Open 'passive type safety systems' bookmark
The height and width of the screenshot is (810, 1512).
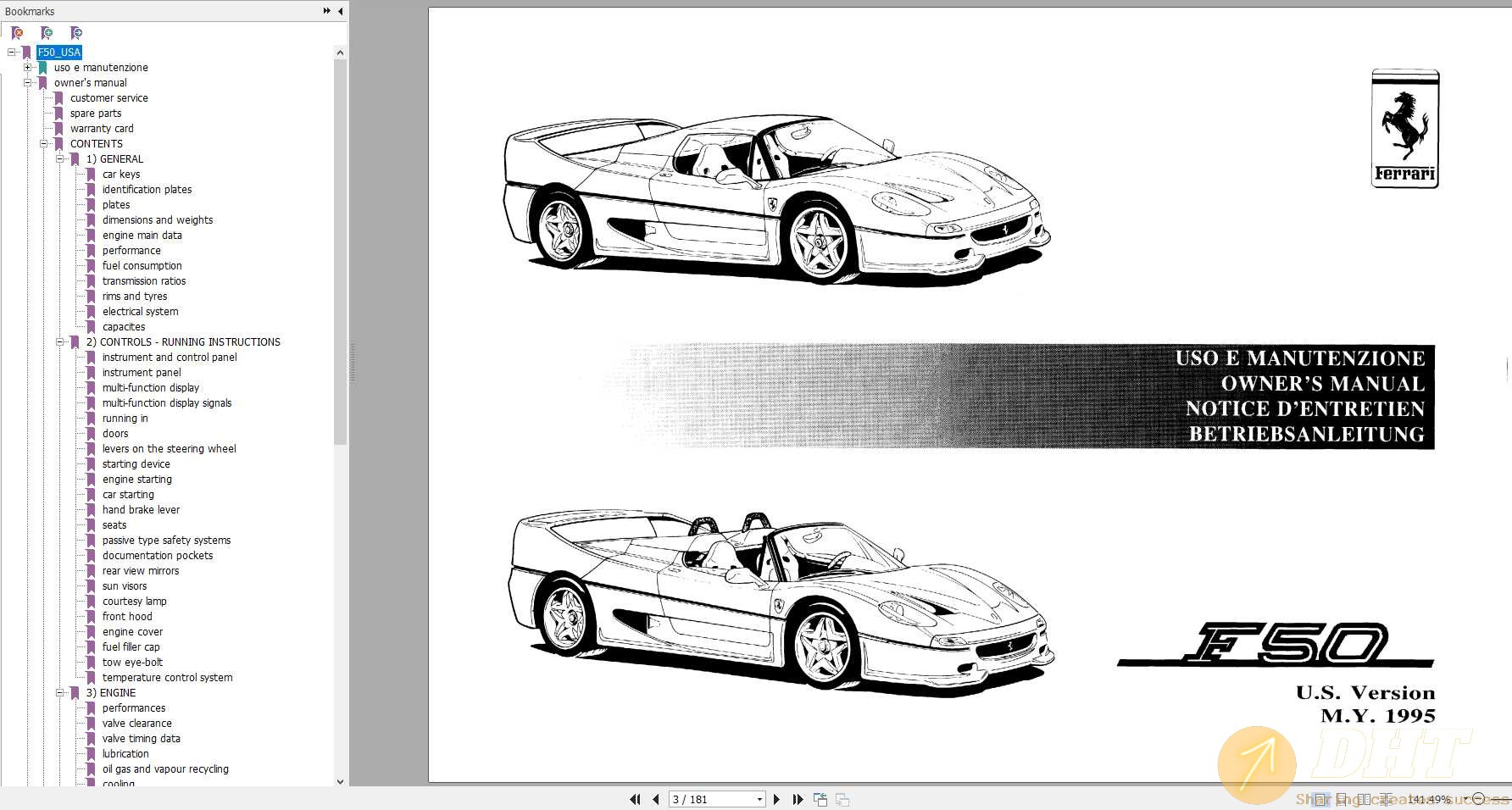coord(166,541)
